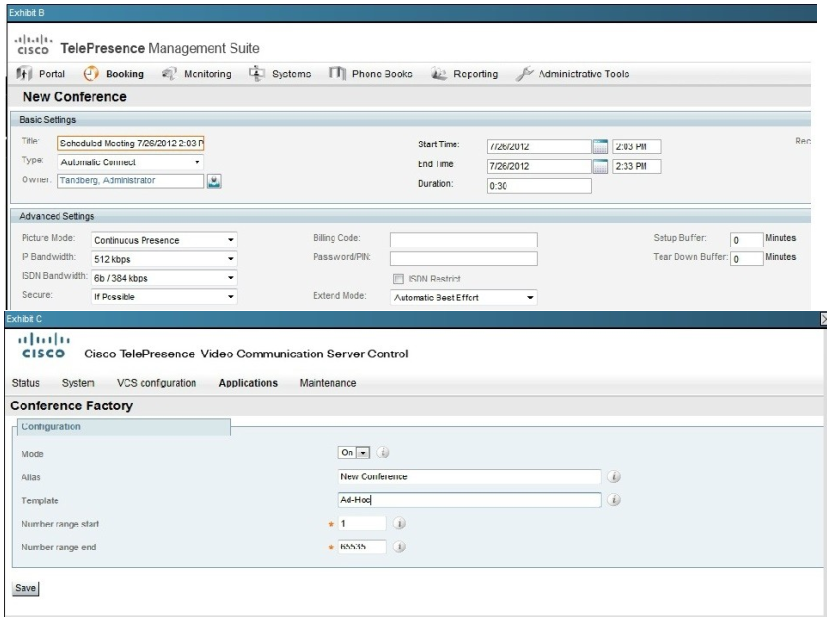Viewport: 831px width, 621px height.
Task: Click the Setup Buffer minutes field
Action: click(x=746, y=240)
